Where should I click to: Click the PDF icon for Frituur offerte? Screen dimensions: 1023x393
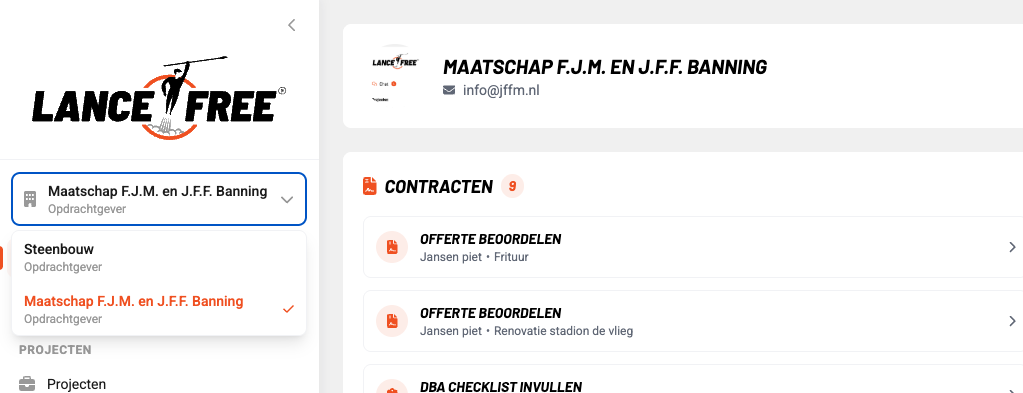coord(392,247)
